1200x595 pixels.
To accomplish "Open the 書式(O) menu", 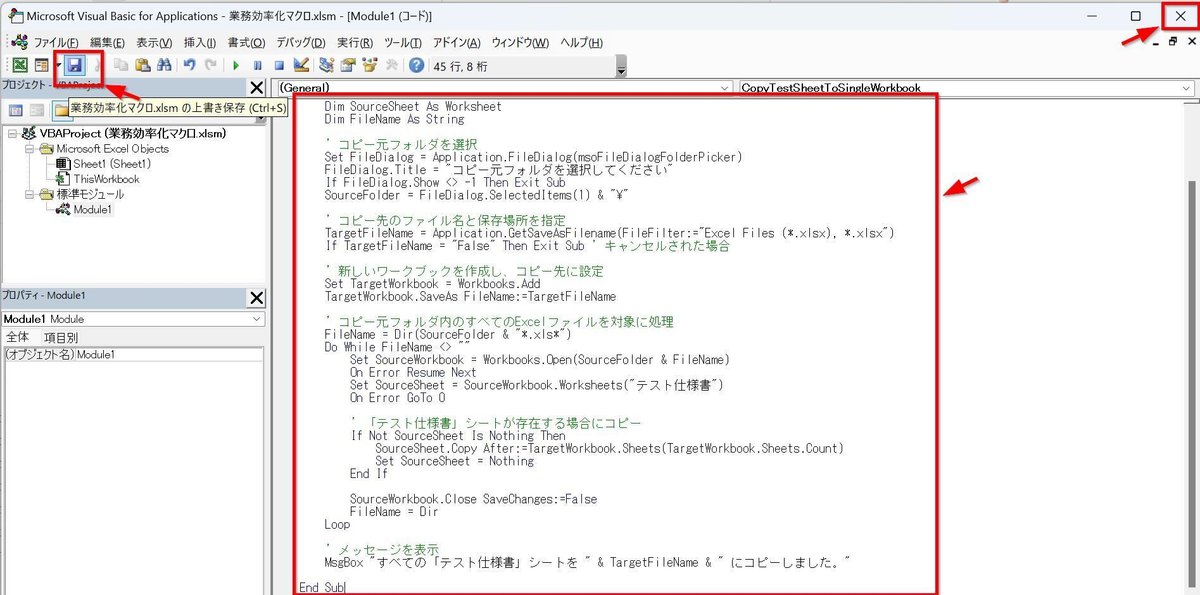I will coord(246,42).
